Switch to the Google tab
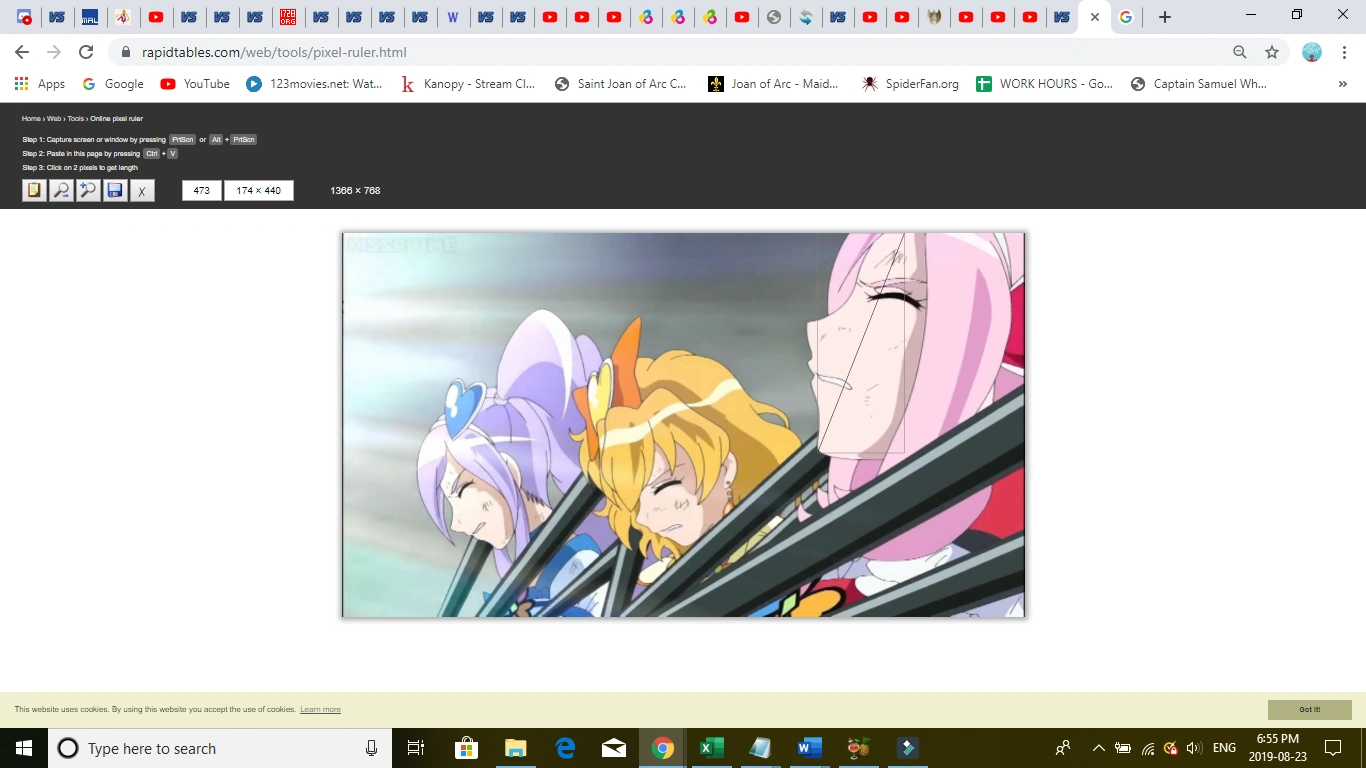 (x=1126, y=17)
